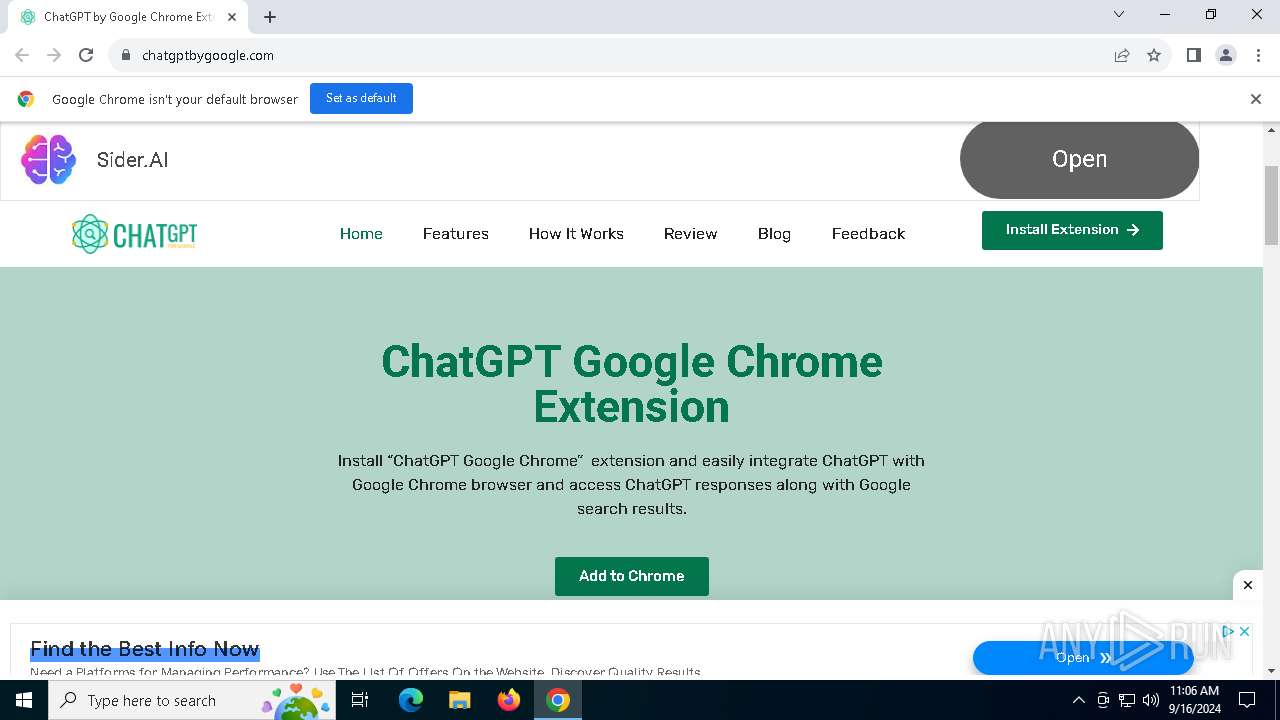This screenshot has height=720, width=1280.
Task: Click the Chrome taskbar icon
Action: pyautogui.click(x=558, y=700)
